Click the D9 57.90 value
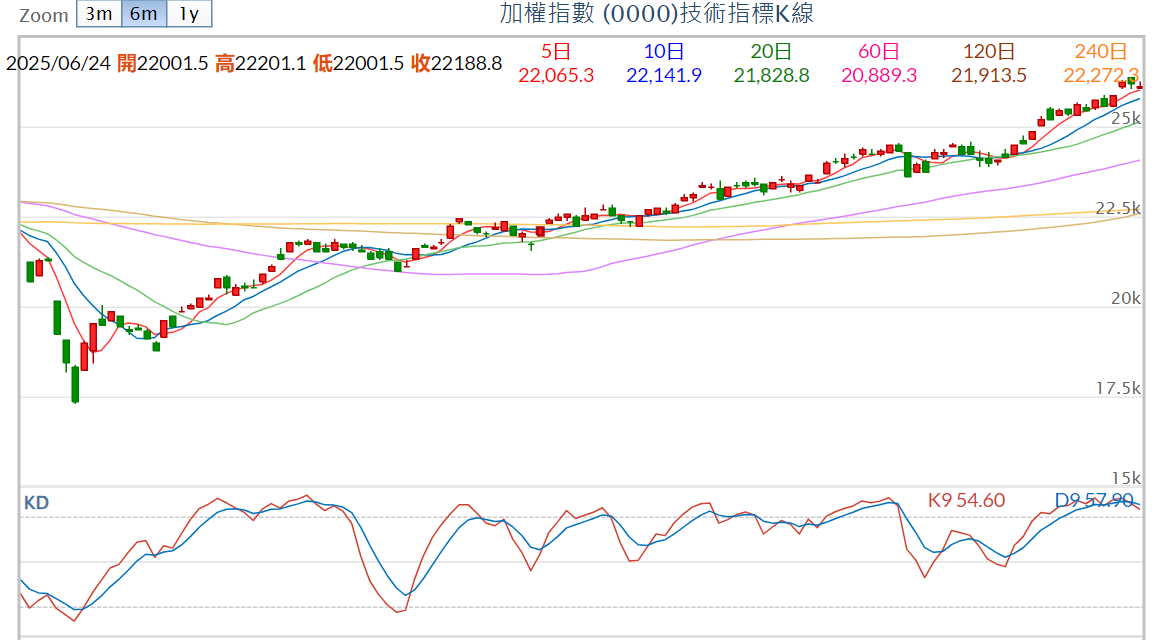 1094,501
